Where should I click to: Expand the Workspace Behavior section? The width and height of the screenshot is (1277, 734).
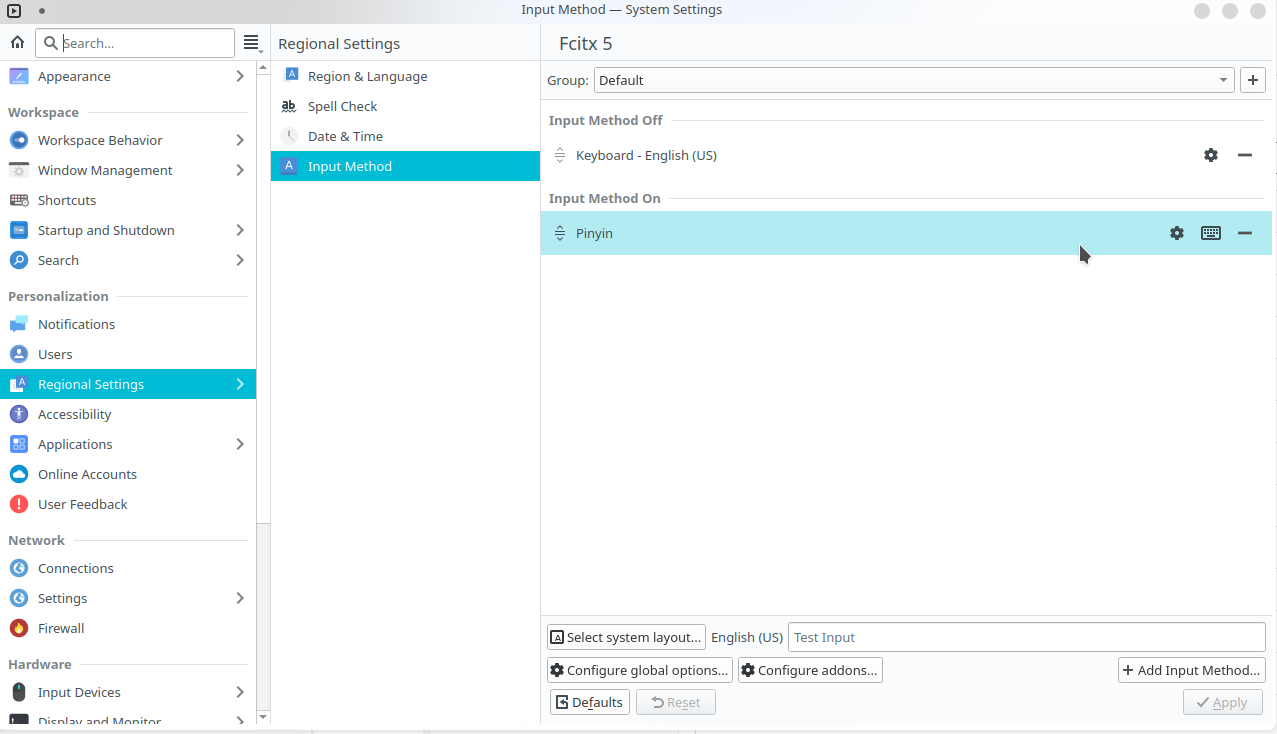click(98, 140)
